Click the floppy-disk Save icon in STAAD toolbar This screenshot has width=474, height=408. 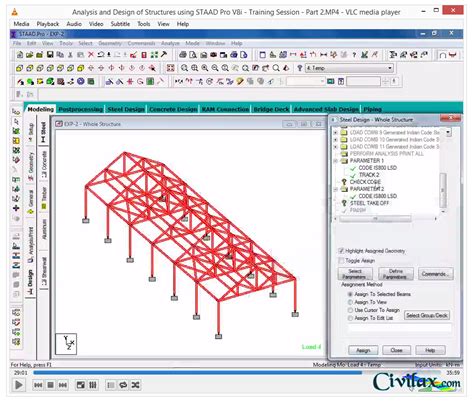[50, 55]
